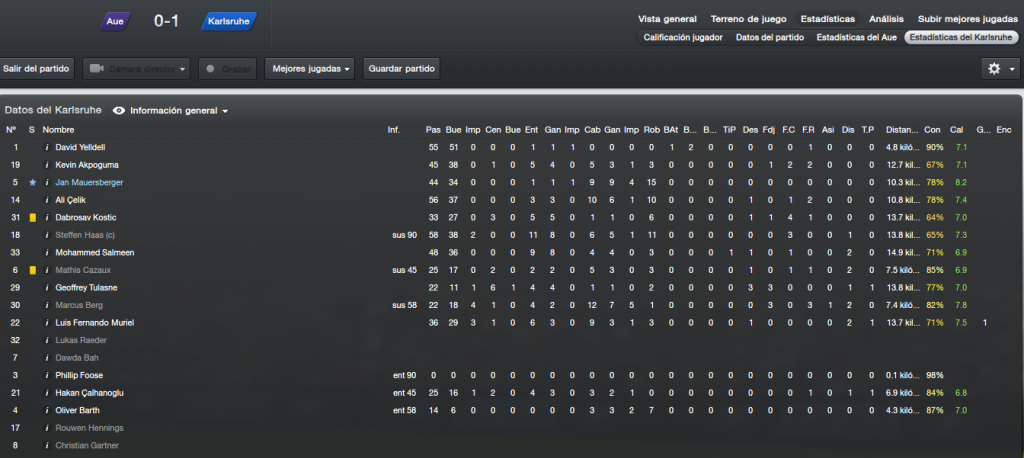
Task: Open the Cámara director dropdown
Action: 136,69
